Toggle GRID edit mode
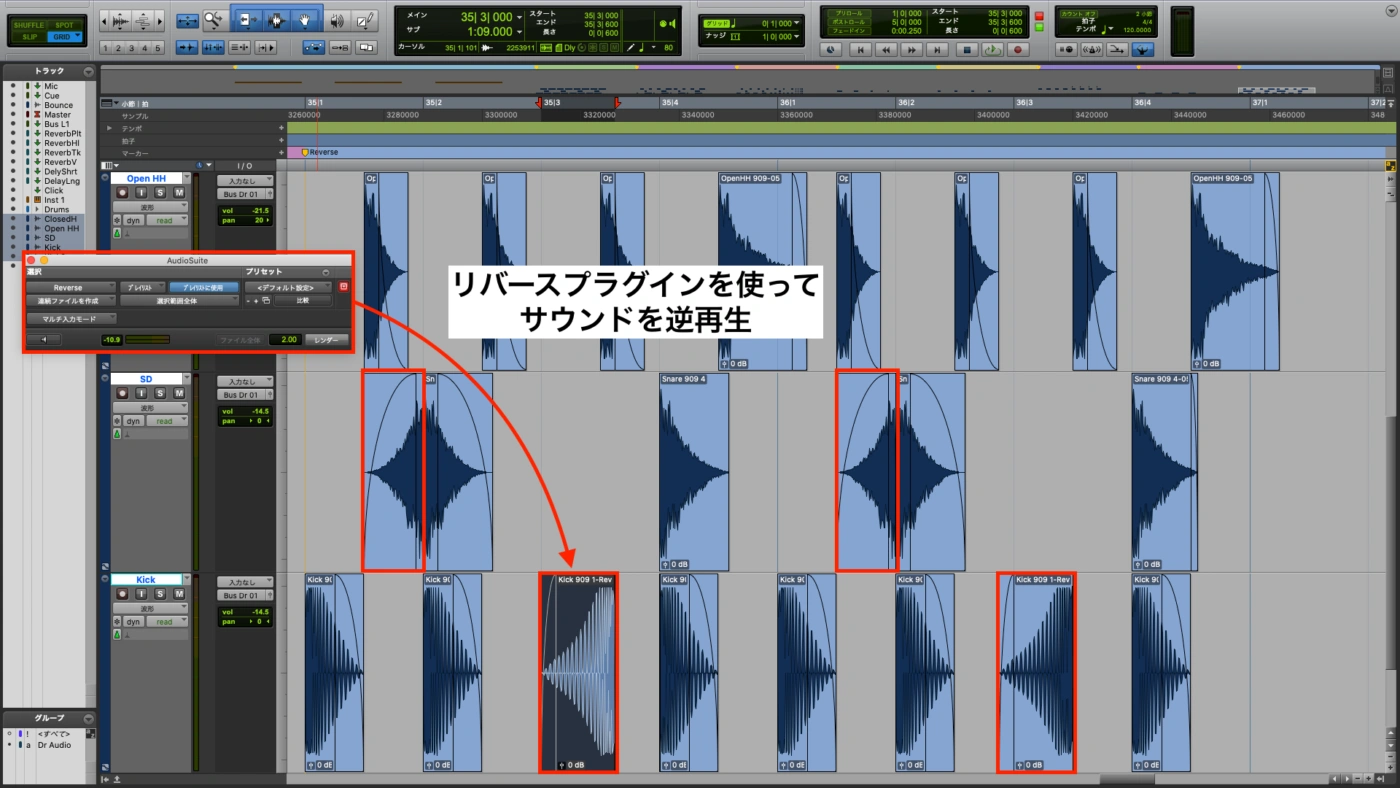 click(x=64, y=37)
